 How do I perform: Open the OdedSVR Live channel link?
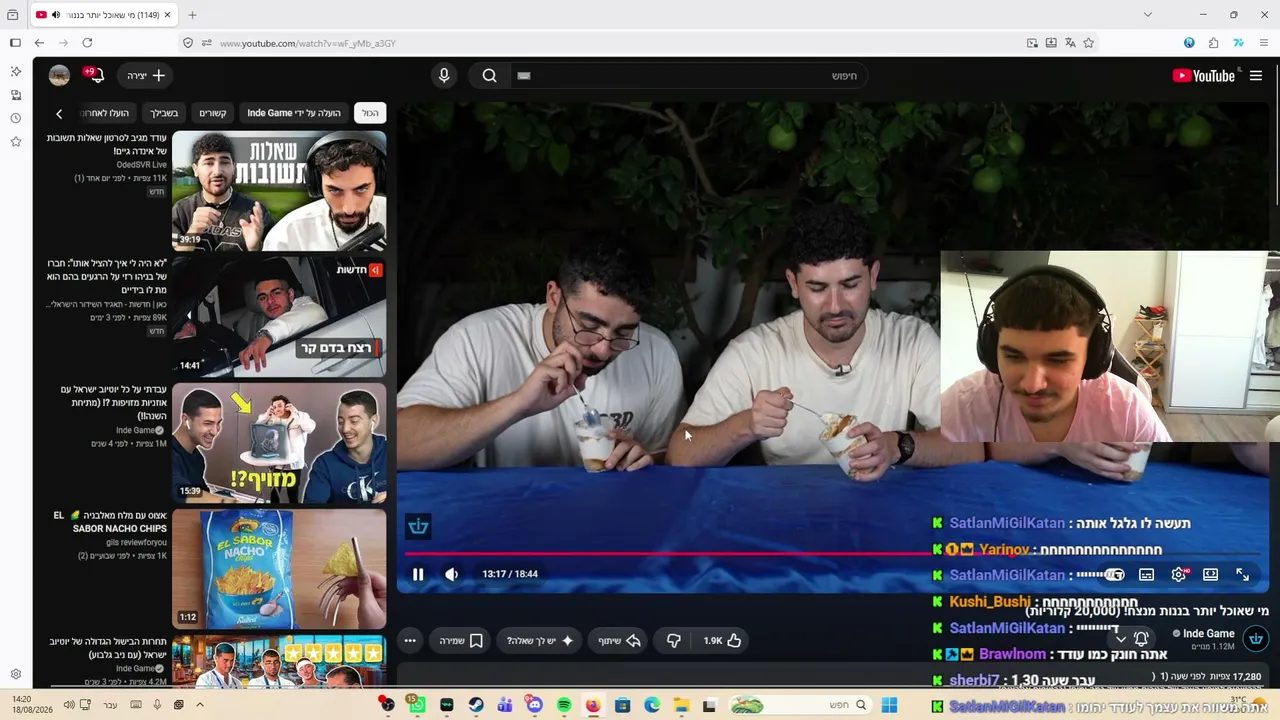click(141, 165)
